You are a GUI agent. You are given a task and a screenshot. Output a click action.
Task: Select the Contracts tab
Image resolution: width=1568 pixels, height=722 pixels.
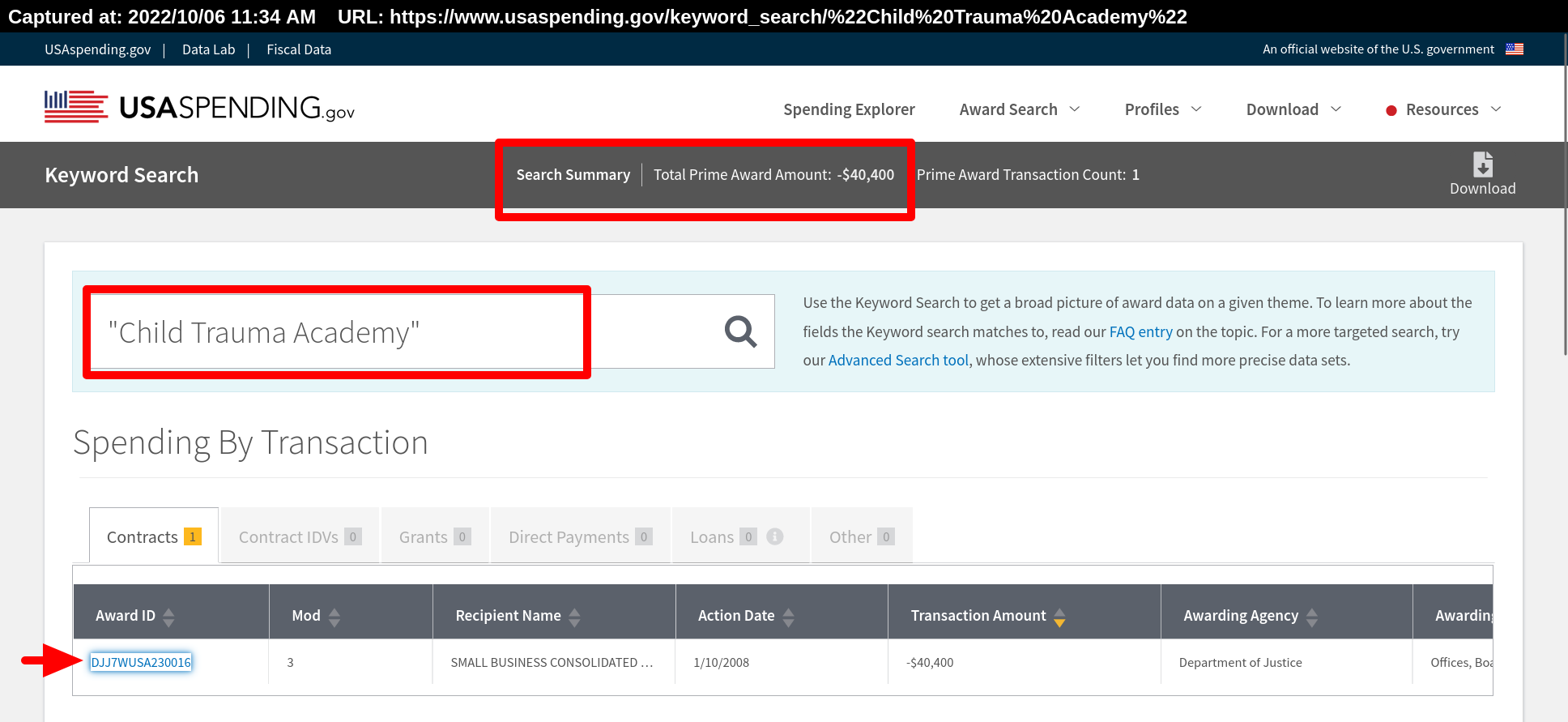click(154, 536)
